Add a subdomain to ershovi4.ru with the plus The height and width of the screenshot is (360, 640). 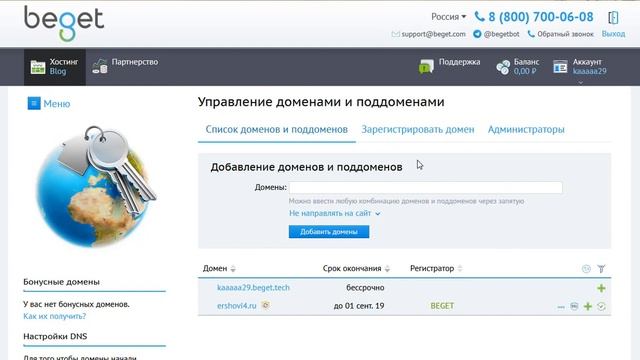pos(588,306)
